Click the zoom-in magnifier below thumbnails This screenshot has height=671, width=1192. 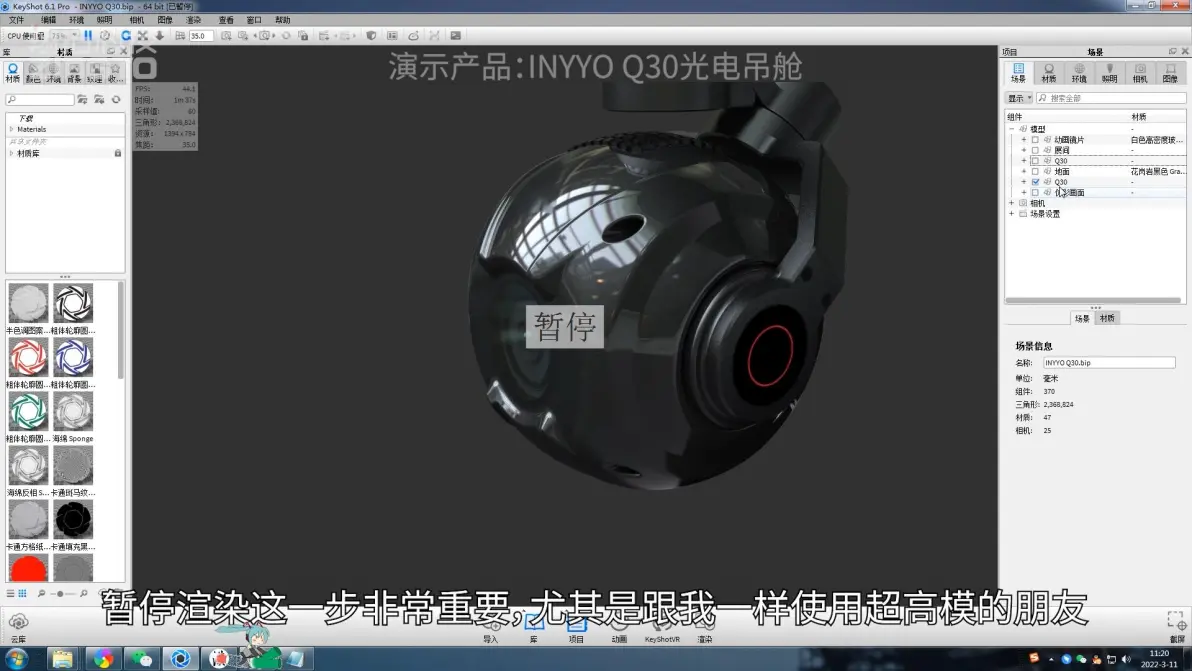pos(84,593)
